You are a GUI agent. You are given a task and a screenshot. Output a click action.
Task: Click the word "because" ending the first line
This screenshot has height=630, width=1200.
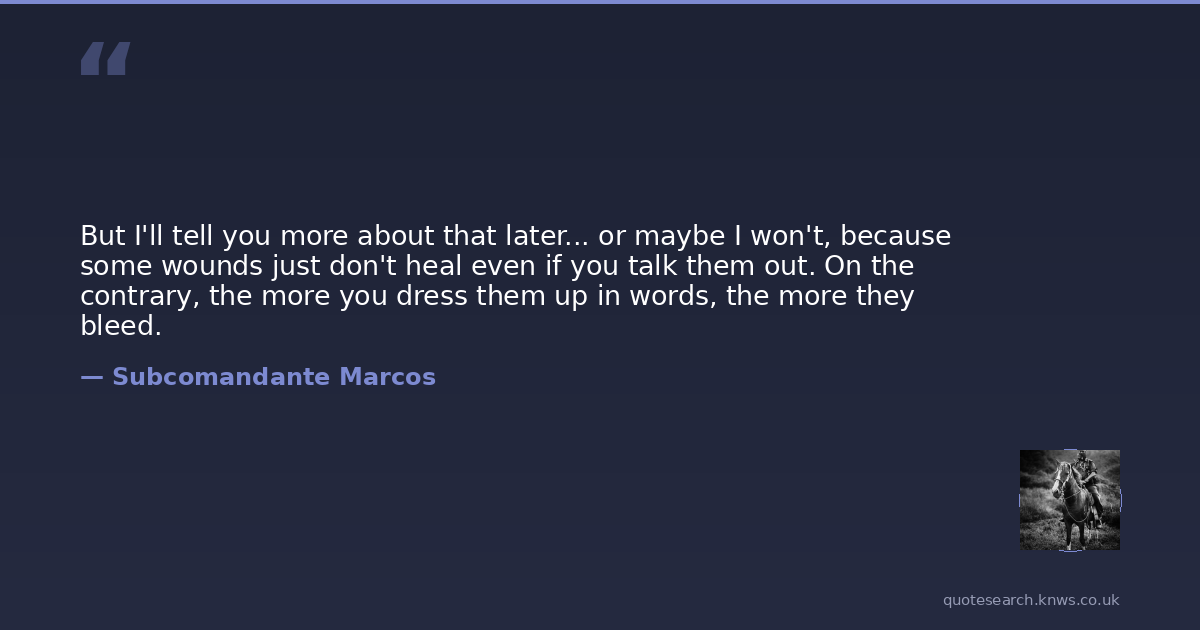[895, 237]
